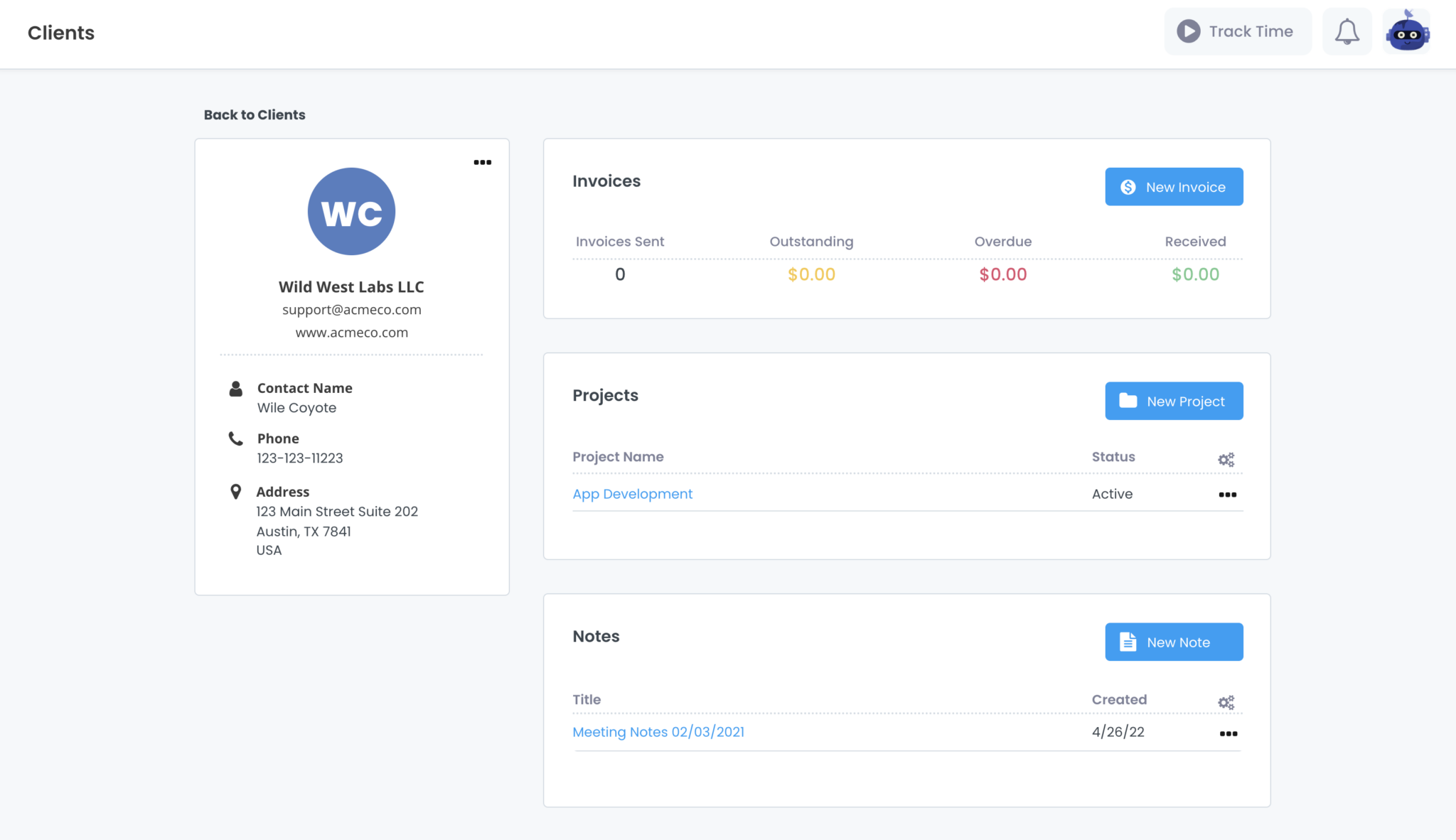Click Back to Clients
This screenshot has height=840, width=1456.
(254, 114)
